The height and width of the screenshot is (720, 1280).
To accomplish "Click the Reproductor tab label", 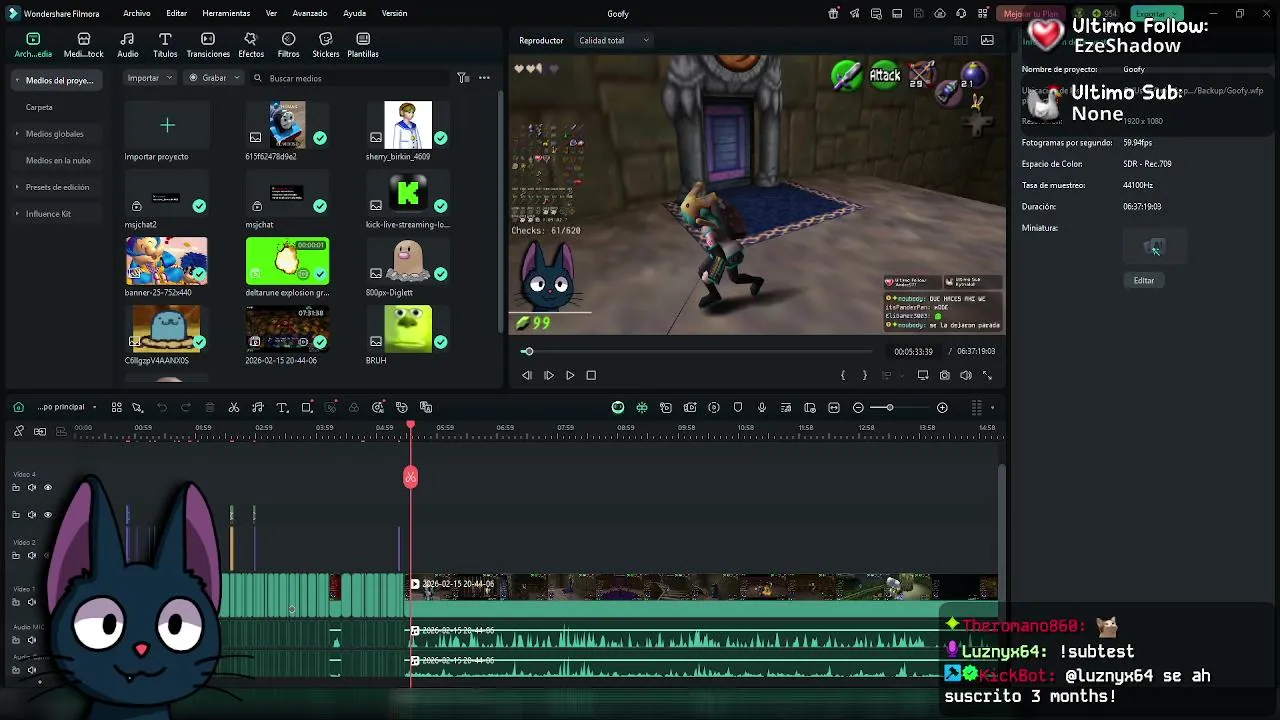I will 541,40.
